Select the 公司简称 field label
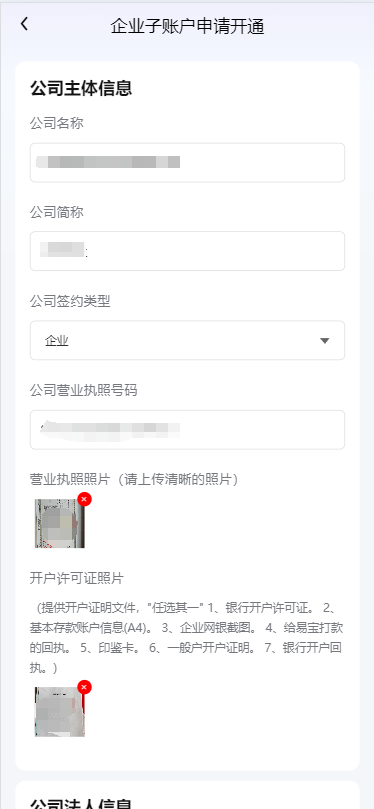This screenshot has height=809, width=374. [x=57, y=213]
